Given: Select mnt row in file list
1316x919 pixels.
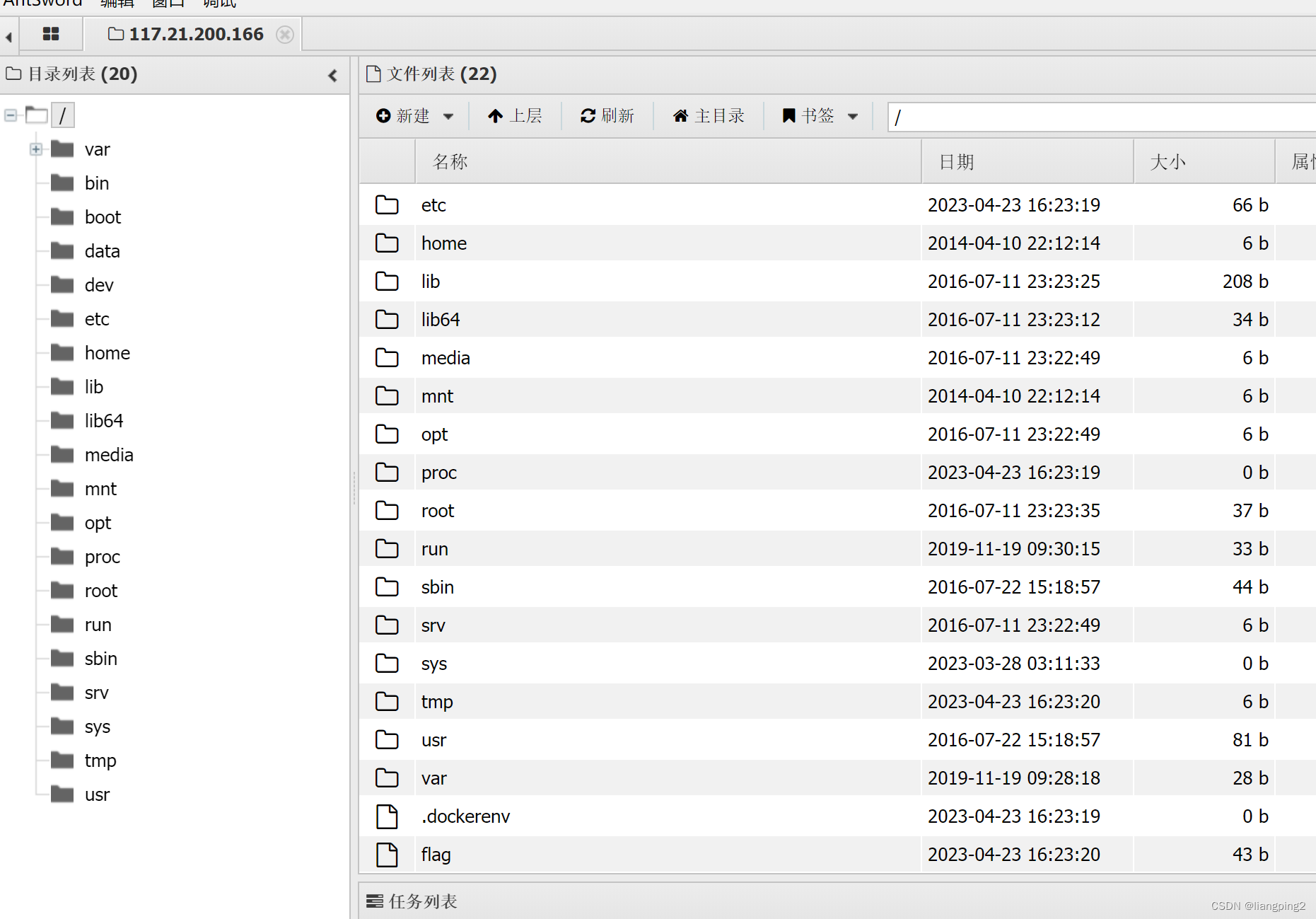Looking at the screenshot, I should tap(837, 395).
